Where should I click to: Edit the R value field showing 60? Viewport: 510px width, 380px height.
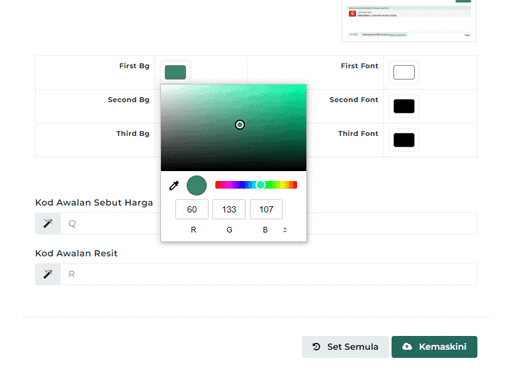point(192,209)
